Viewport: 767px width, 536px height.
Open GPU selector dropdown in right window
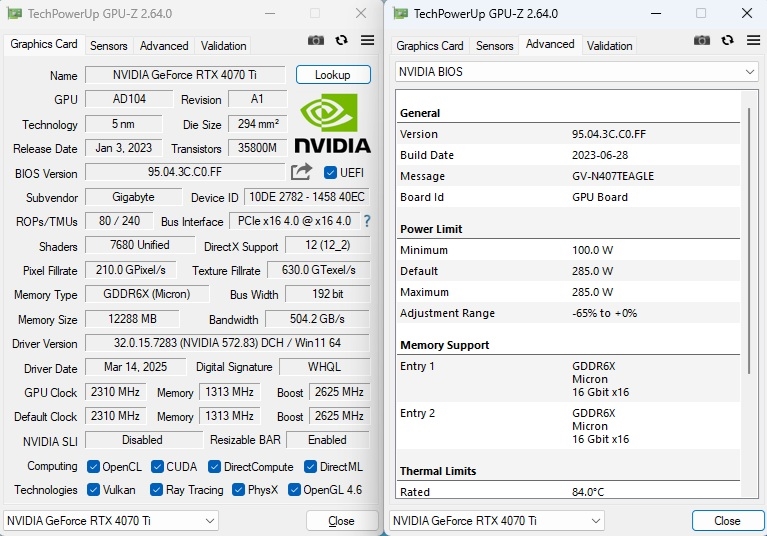[497, 521]
